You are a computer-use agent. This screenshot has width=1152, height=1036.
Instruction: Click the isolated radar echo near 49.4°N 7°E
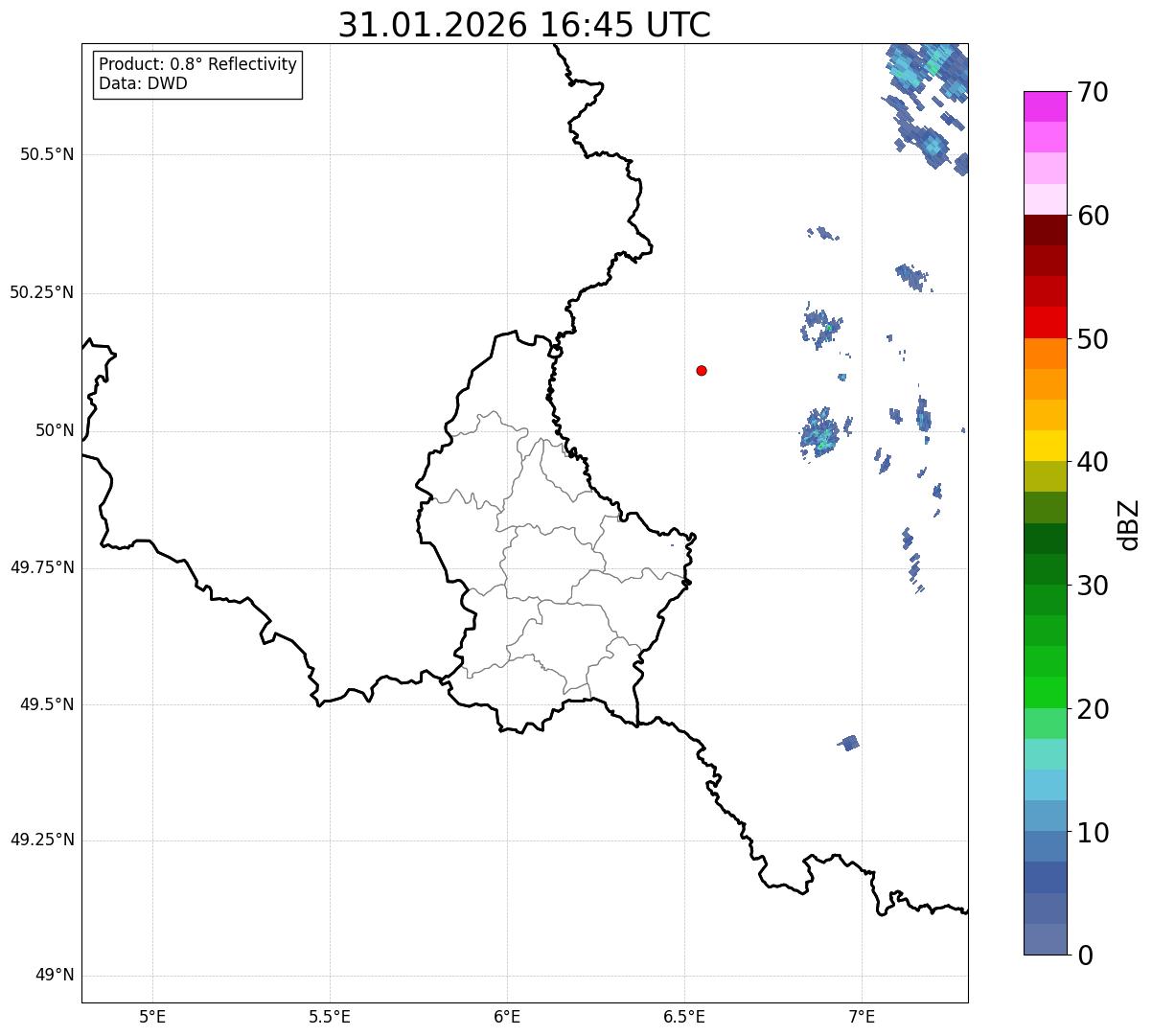click(x=848, y=743)
